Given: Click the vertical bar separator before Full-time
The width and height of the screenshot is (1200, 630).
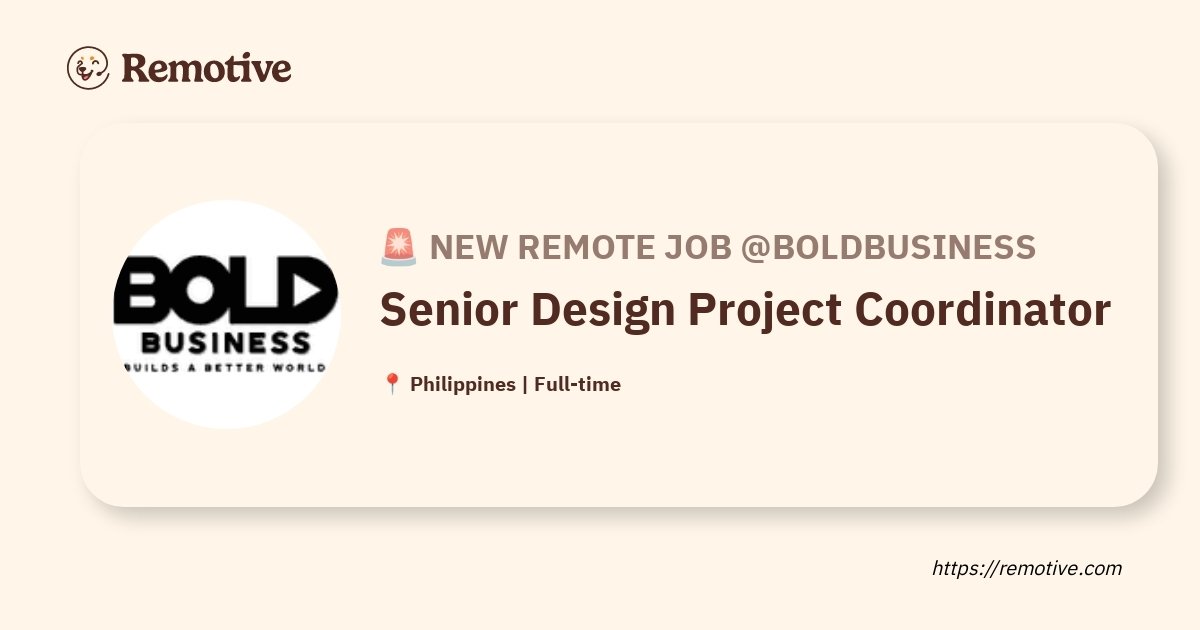Looking at the screenshot, I should coord(525,384).
